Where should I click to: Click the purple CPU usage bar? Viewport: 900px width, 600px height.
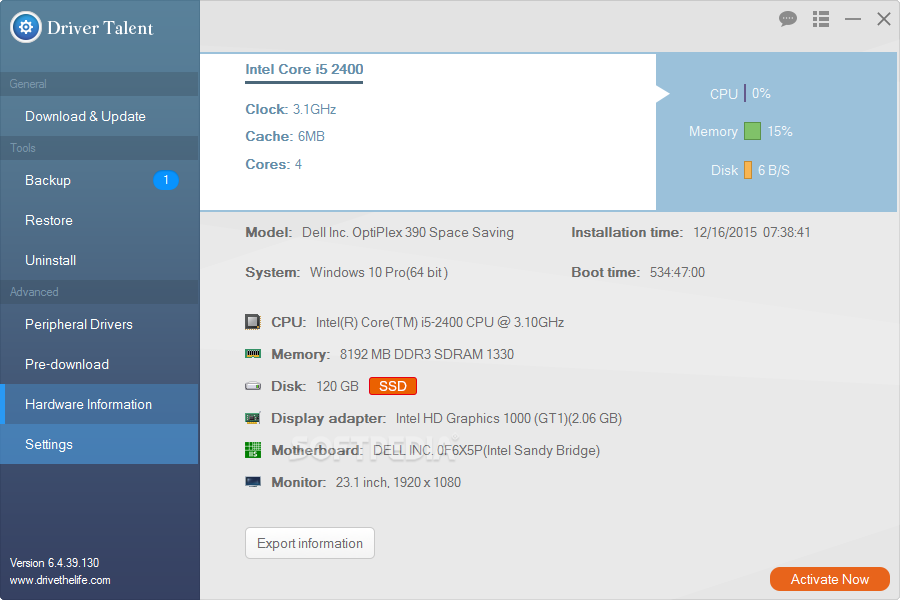(x=745, y=93)
